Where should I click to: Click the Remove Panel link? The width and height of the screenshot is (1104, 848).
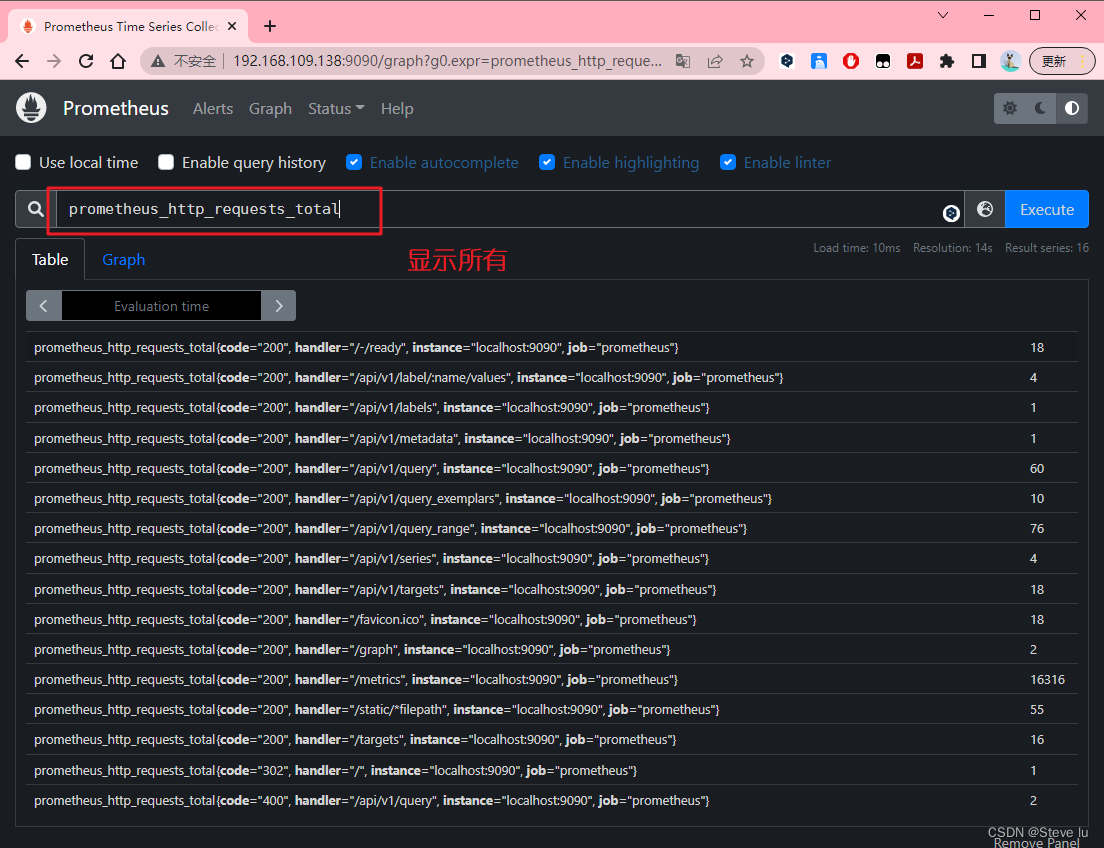coord(1036,842)
